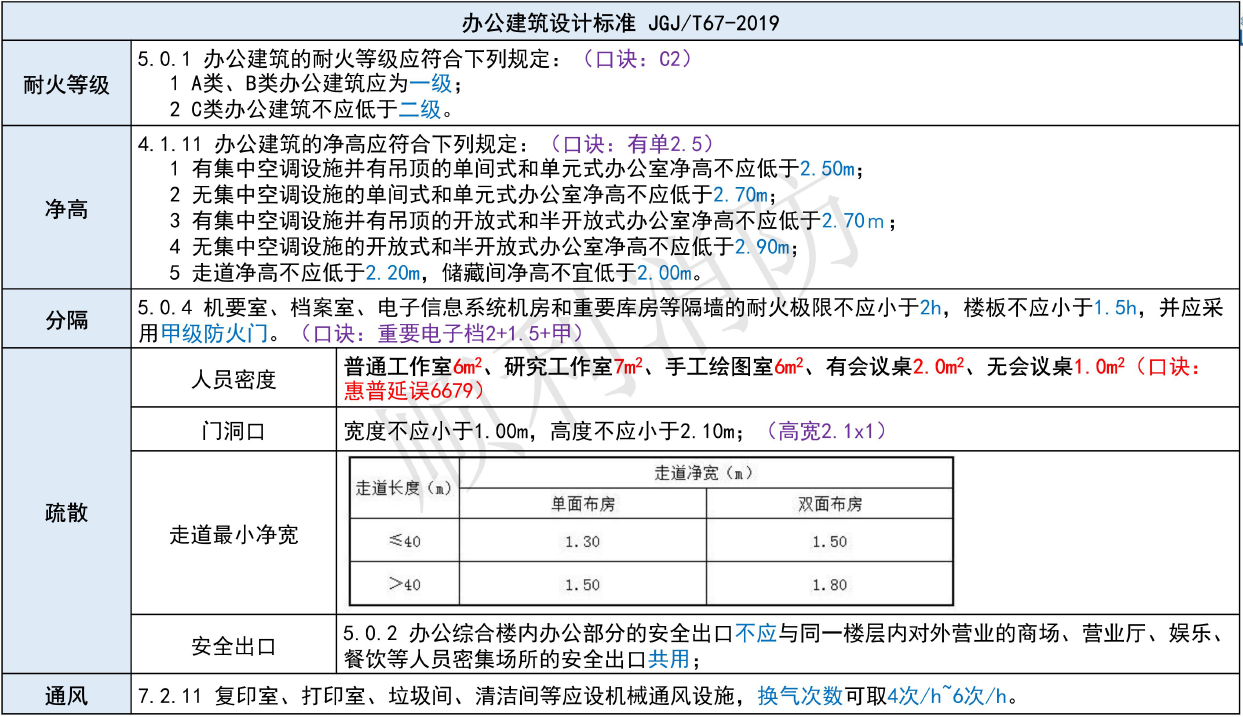Viewport: 1243px width, 717px height.
Task: Click the value 1.30 in the table
Action: pyautogui.click(x=583, y=541)
